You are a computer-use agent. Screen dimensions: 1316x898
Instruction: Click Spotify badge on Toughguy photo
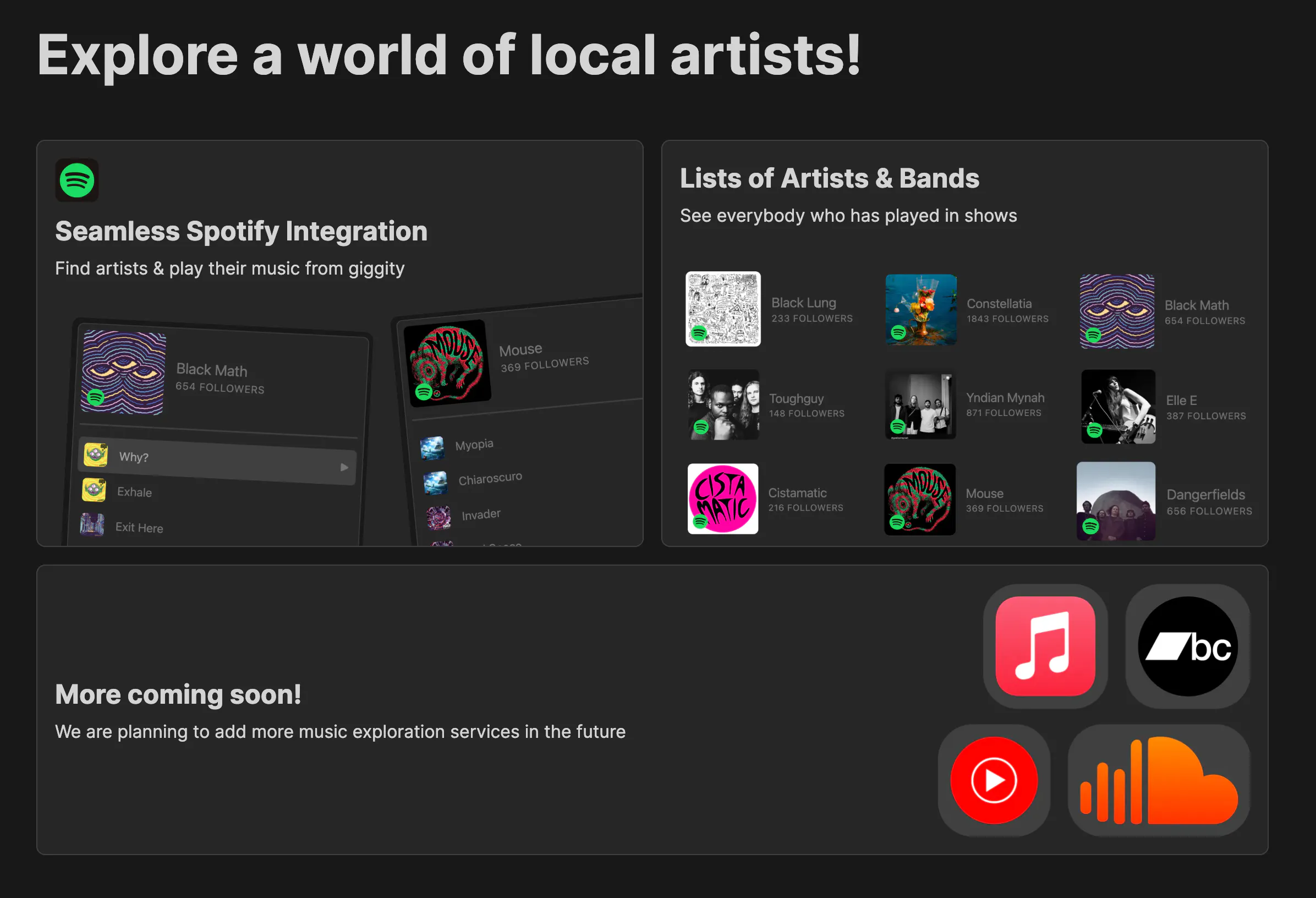tap(701, 427)
